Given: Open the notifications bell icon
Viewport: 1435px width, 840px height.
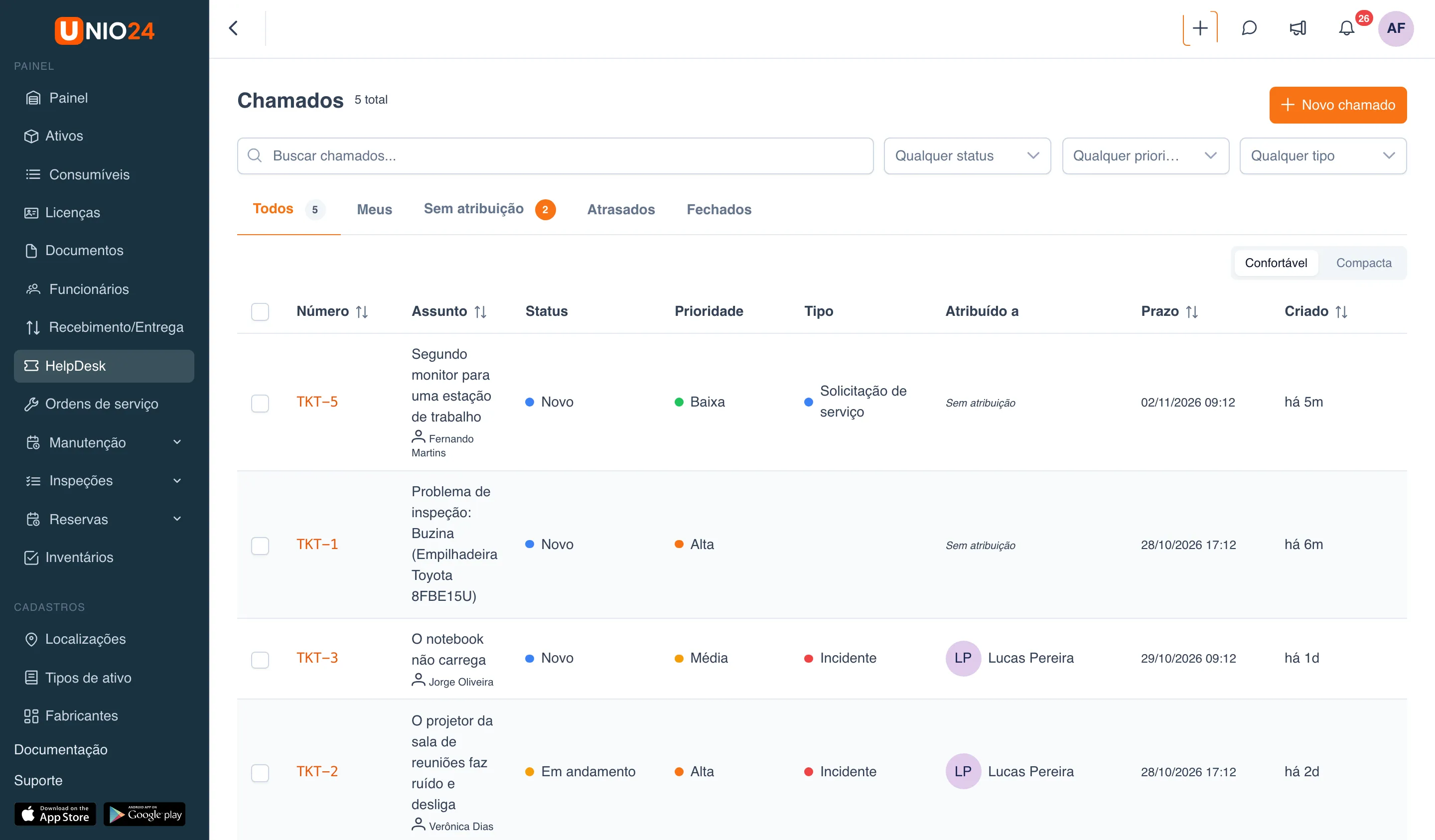Looking at the screenshot, I should point(1346,28).
